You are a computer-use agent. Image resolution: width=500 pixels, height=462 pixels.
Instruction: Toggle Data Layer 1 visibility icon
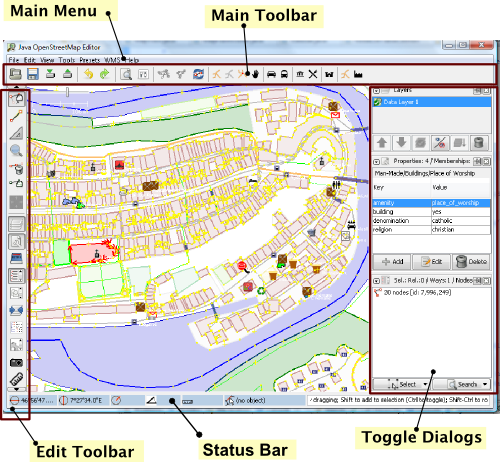[377, 102]
